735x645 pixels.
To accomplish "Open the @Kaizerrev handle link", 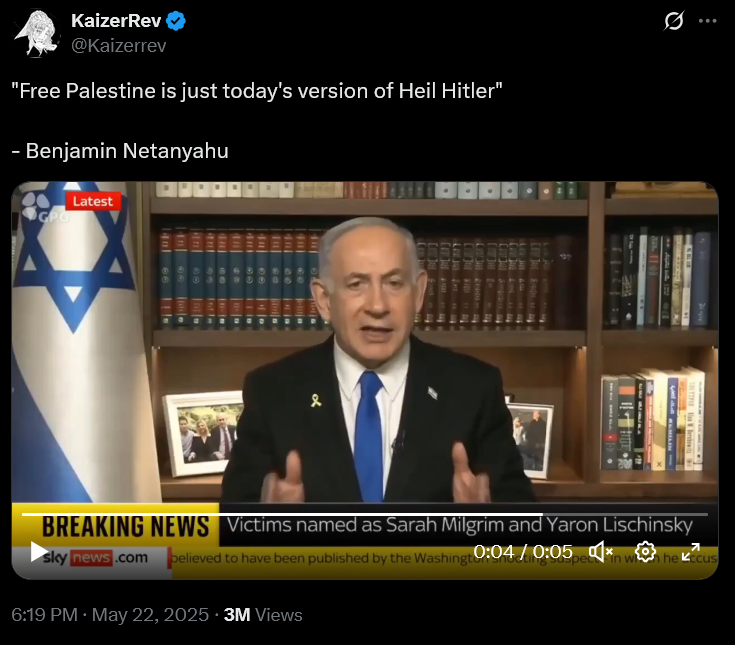I will (119, 46).
